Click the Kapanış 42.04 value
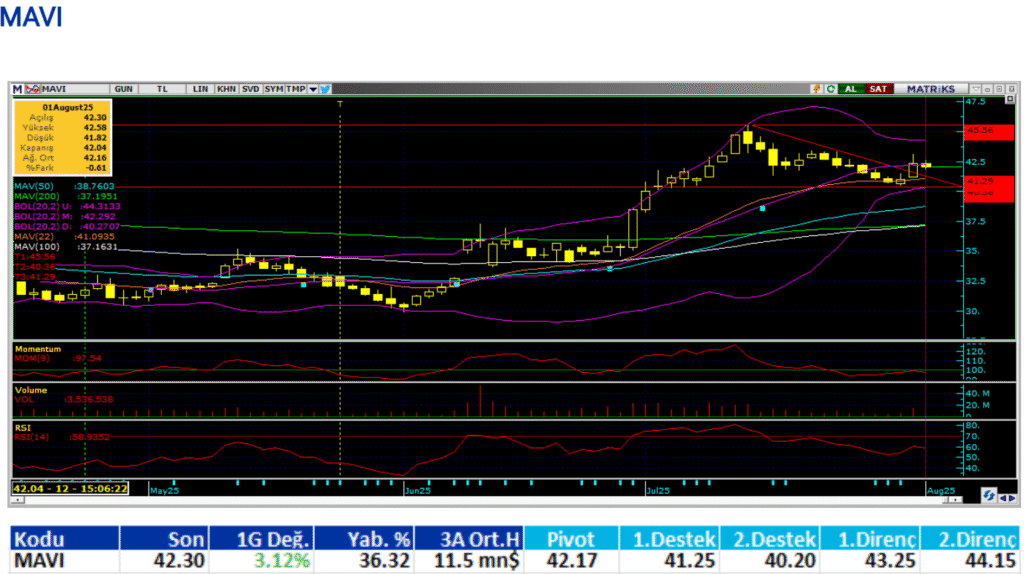This screenshot has height=574, width=1024. coord(95,148)
